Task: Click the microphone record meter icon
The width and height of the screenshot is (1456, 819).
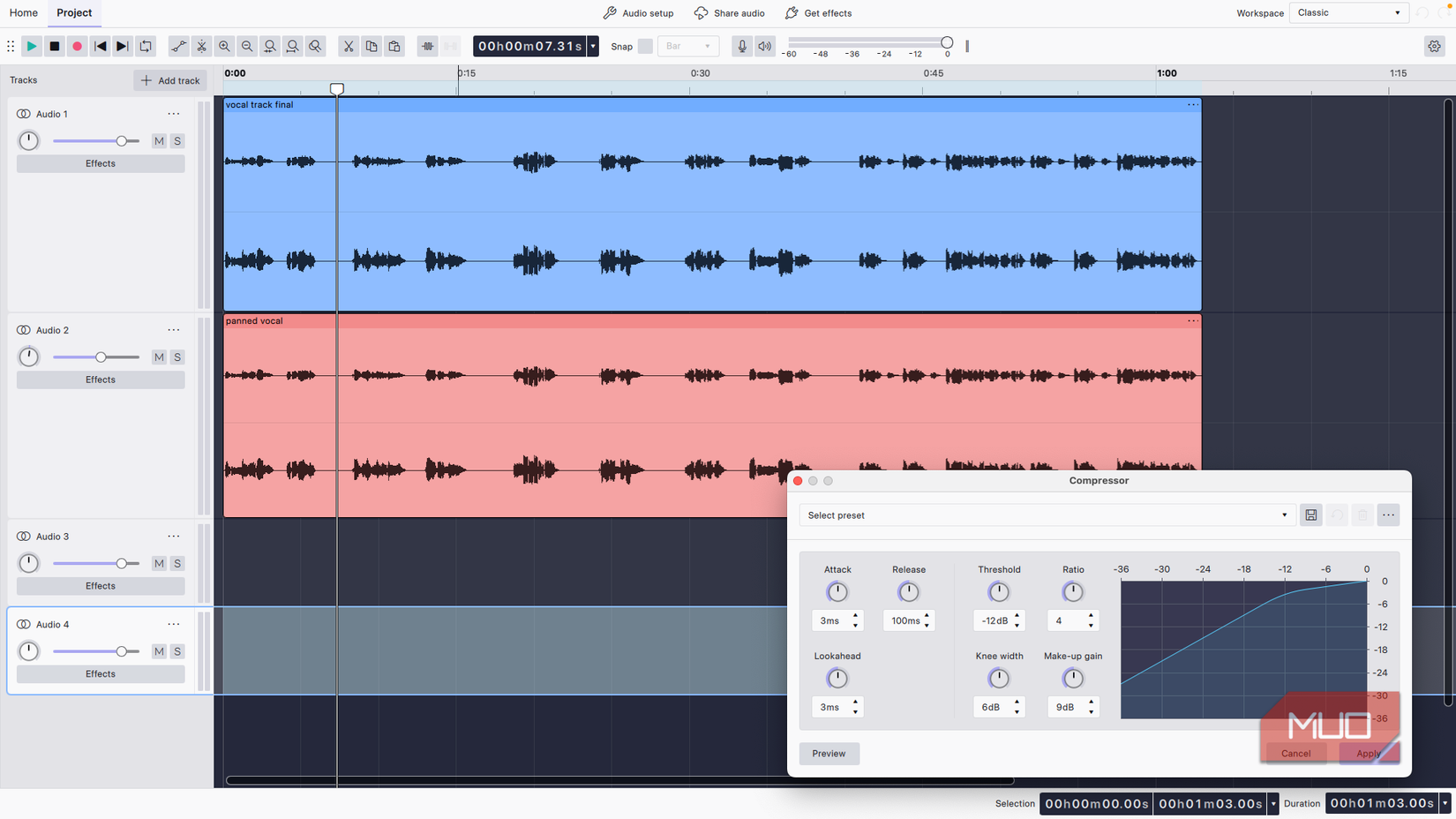Action: 742,46
